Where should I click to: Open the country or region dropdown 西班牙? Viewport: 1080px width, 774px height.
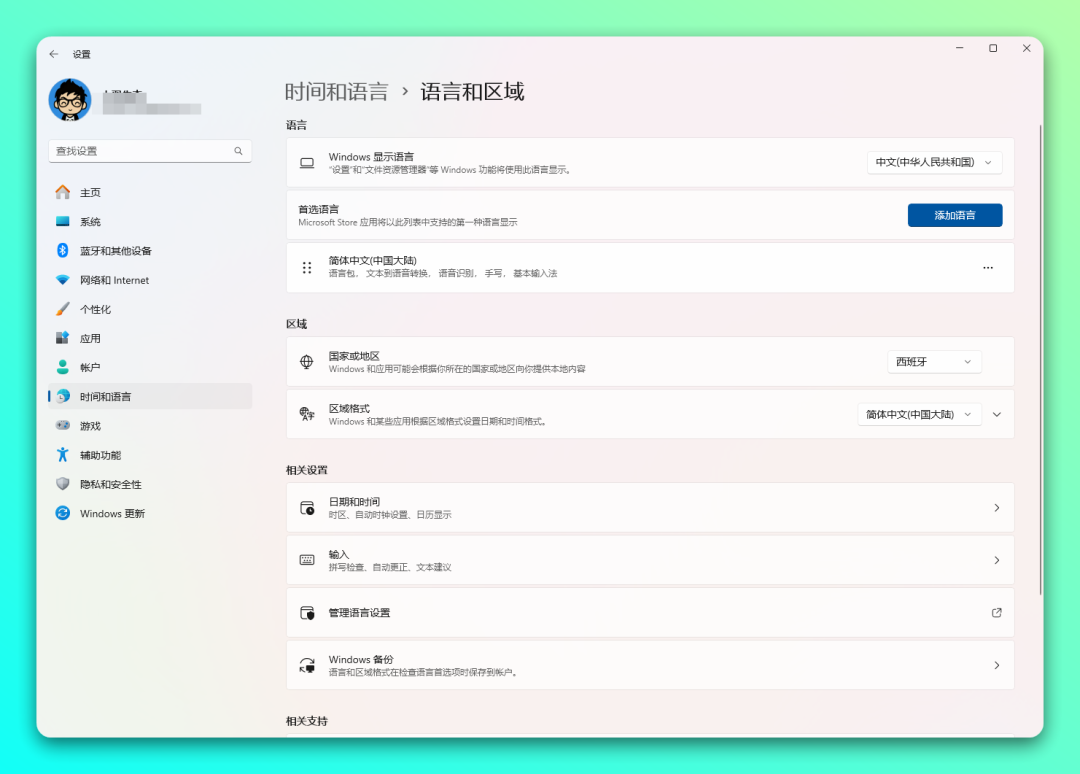click(x=934, y=362)
